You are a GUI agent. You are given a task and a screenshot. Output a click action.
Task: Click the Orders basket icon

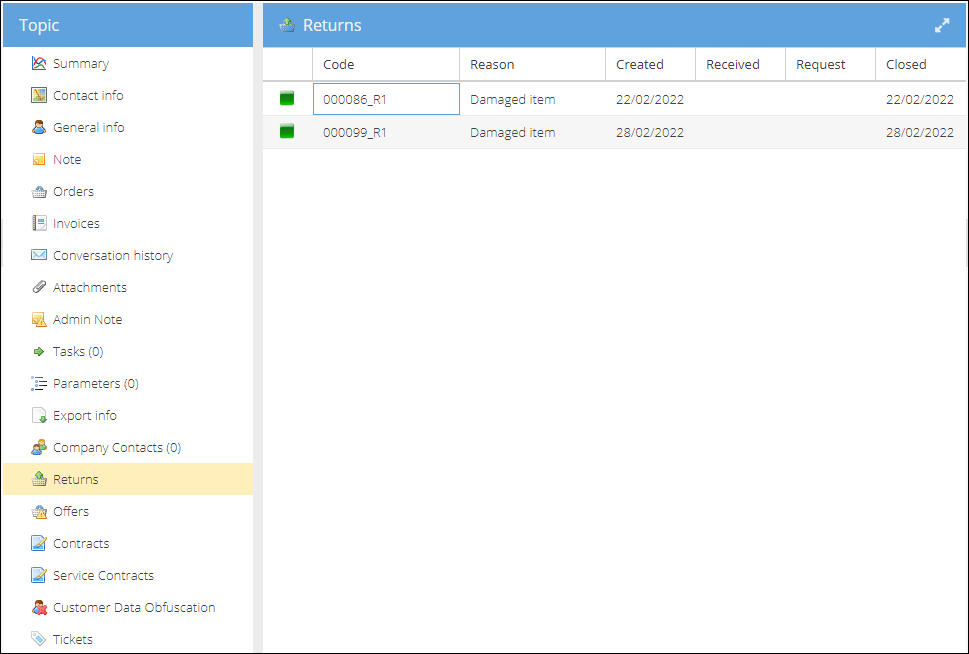[39, 192]
